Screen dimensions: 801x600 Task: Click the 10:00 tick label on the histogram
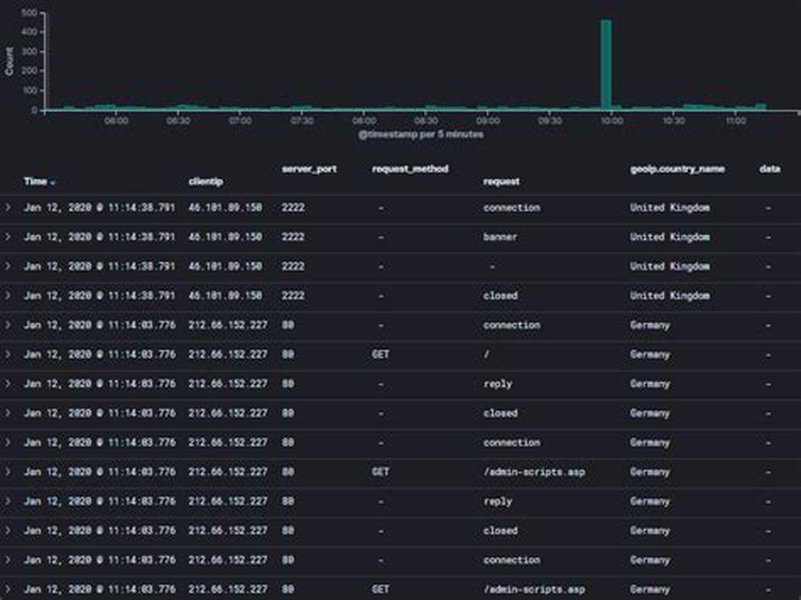point(611,121)
